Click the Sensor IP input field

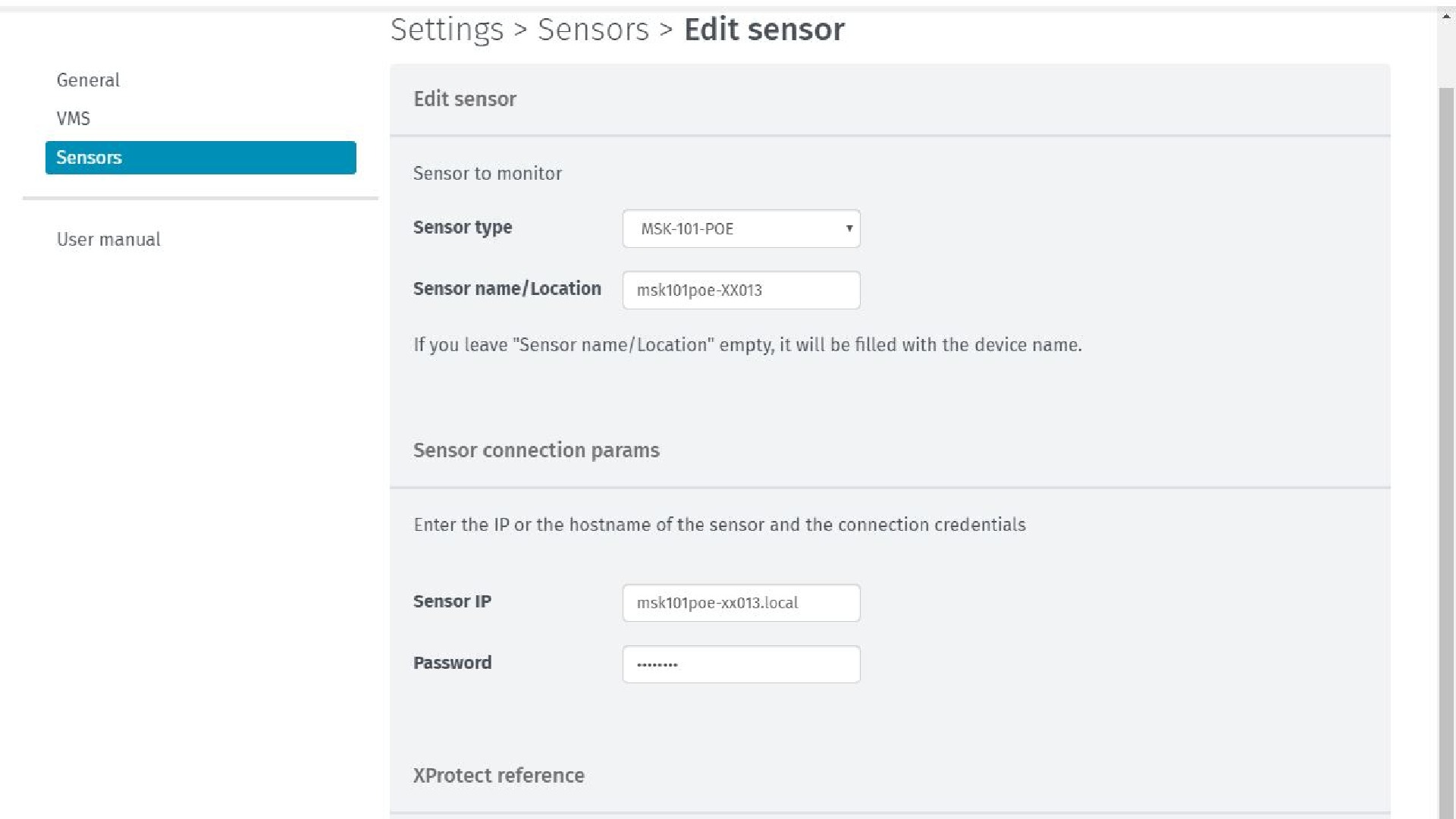tap(741, 603)
